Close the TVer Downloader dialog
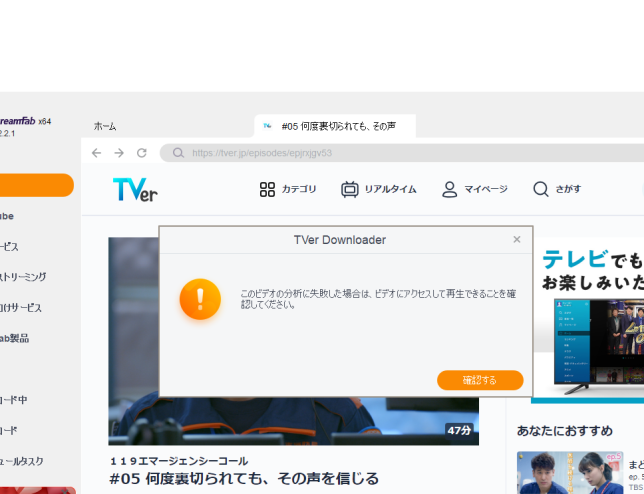644x494 pixels. tap(517, 240)
